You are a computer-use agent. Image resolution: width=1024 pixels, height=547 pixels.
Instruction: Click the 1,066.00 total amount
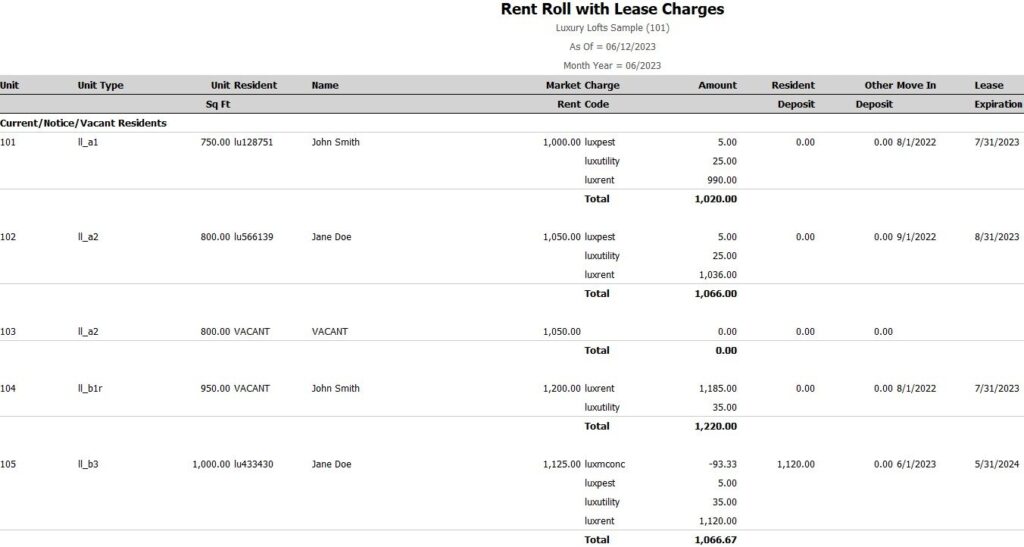point(716,294)
